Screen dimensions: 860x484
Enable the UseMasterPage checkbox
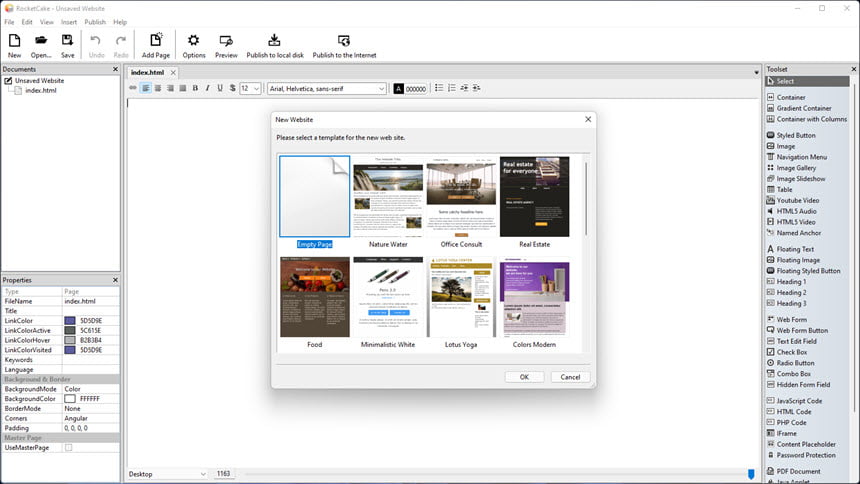(69, 448)
